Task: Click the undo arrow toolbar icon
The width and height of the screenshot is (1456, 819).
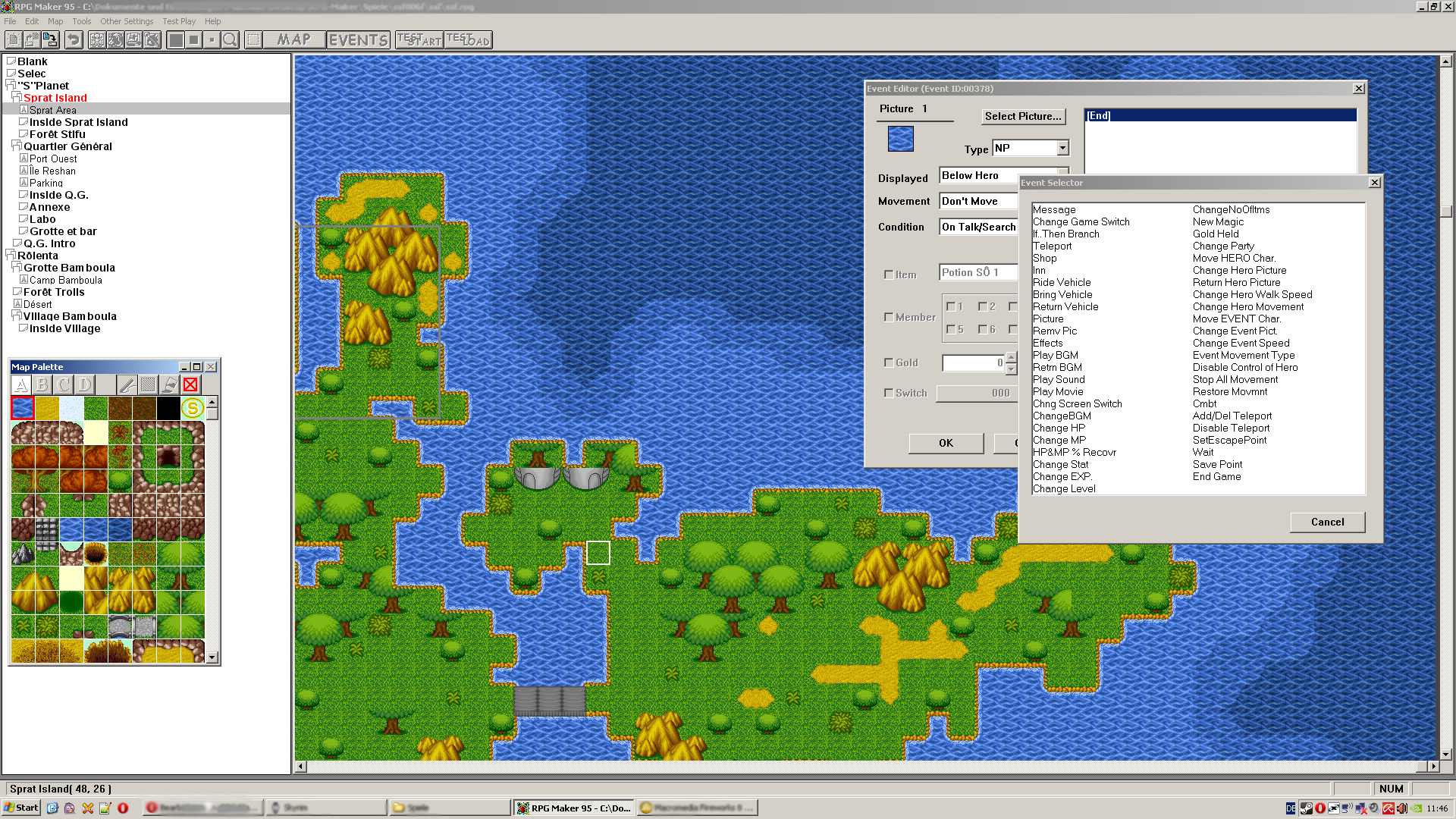Action: pos(74,40)
